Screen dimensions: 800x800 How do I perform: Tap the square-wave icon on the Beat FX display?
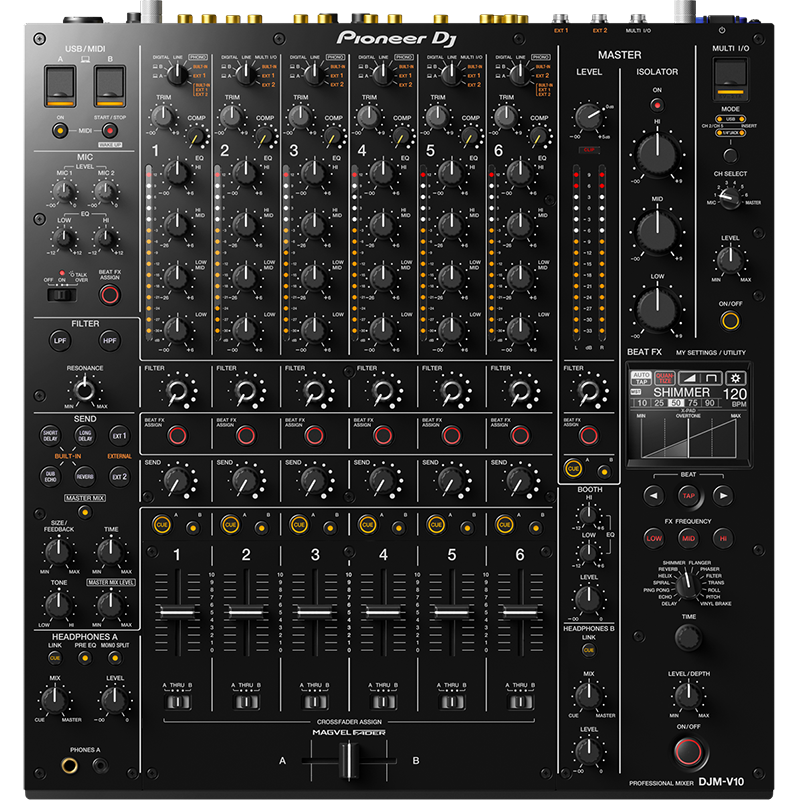coord(712,378)
